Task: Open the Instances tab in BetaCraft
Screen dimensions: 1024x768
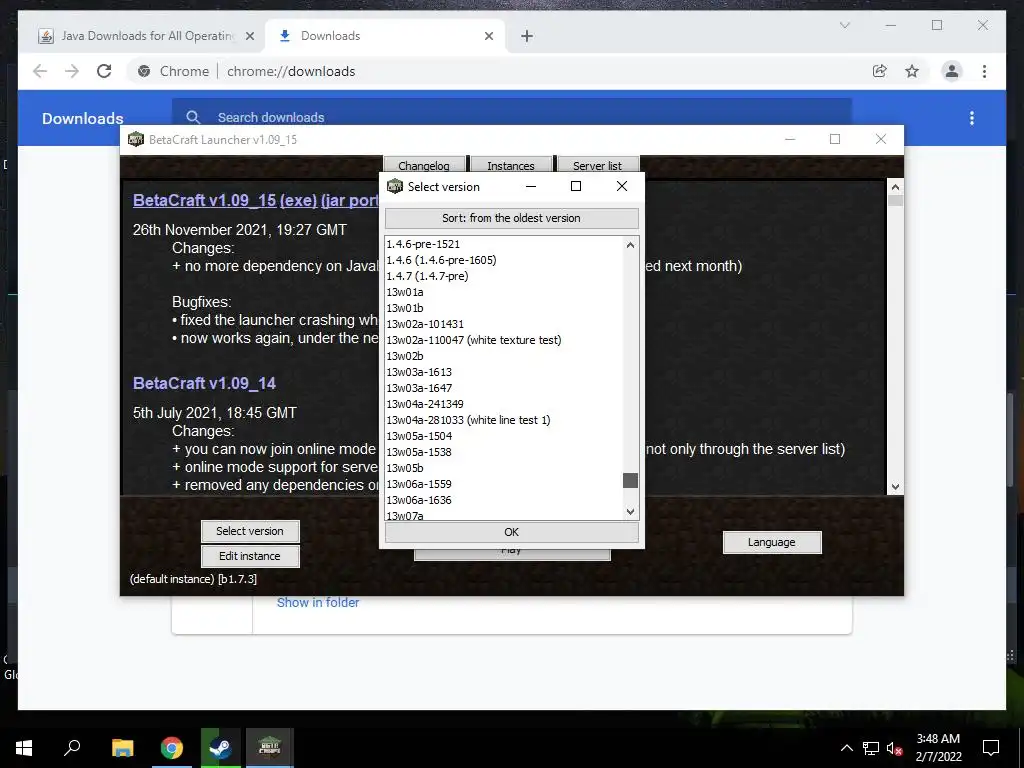Action: coord(511,166)
